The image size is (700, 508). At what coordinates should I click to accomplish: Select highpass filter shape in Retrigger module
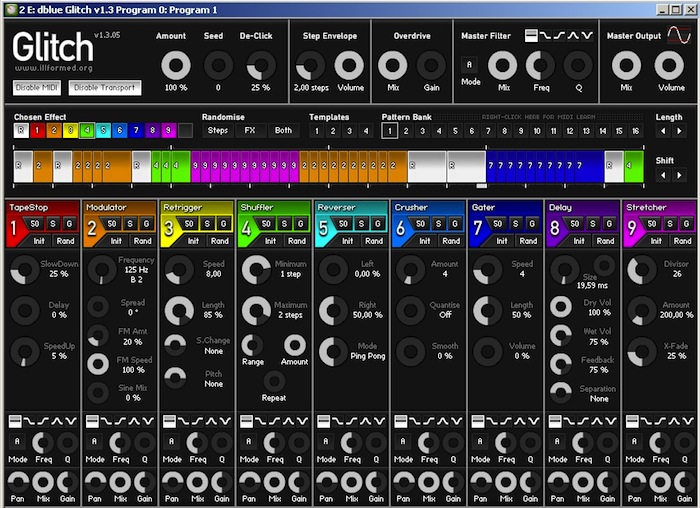(197, 421)
